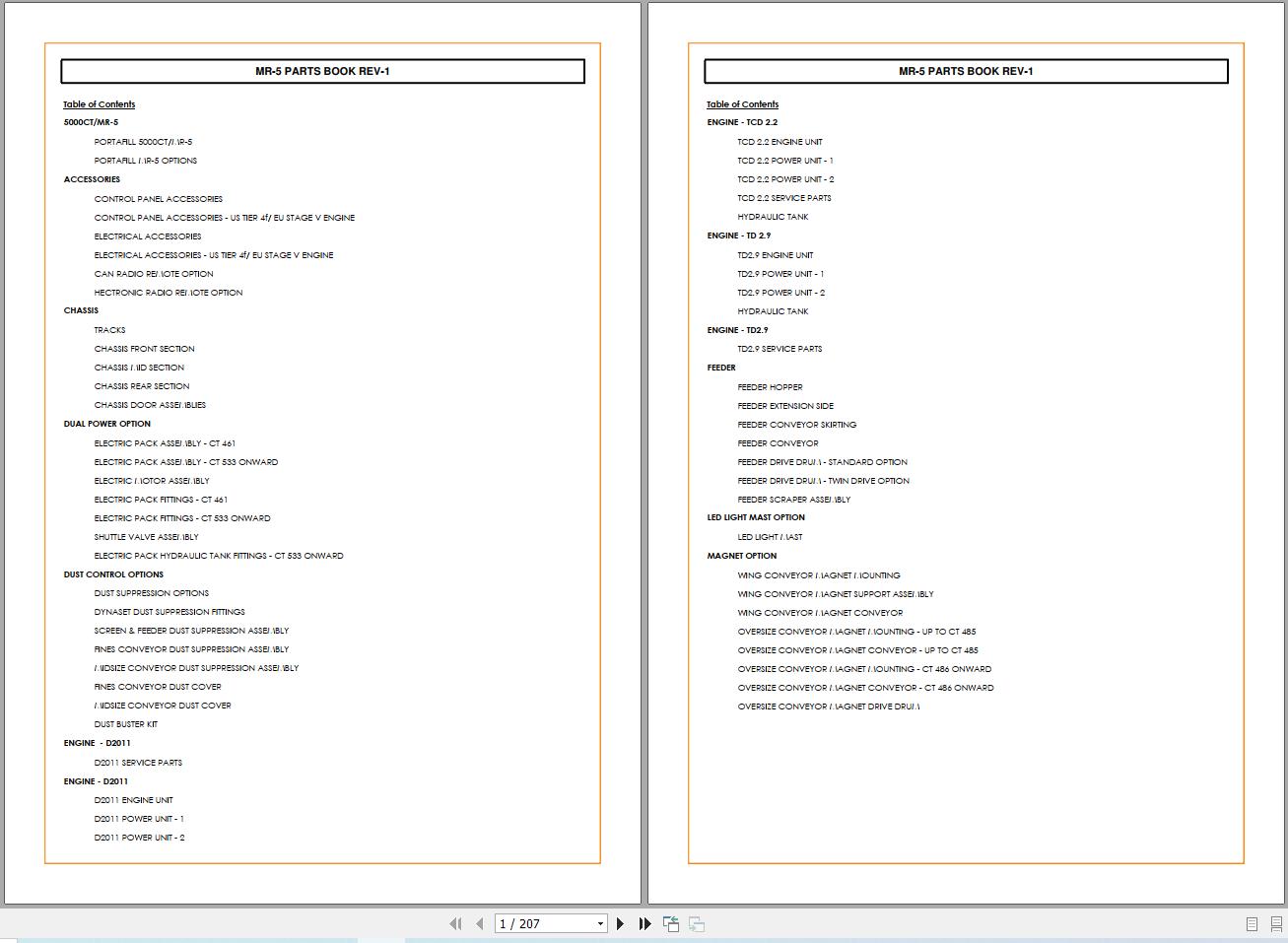
Task: Select TCD 2.2 POWER UNIT - 1
Action: pos(785,161)
